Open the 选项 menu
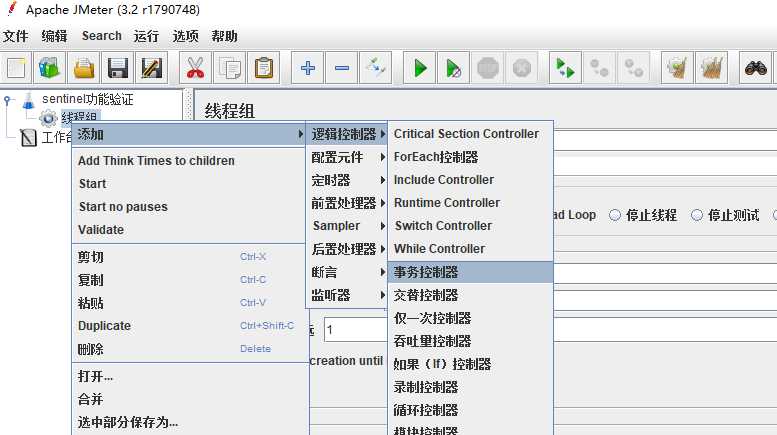This screenshot has height=435, width=777. (x=185, y=36)
